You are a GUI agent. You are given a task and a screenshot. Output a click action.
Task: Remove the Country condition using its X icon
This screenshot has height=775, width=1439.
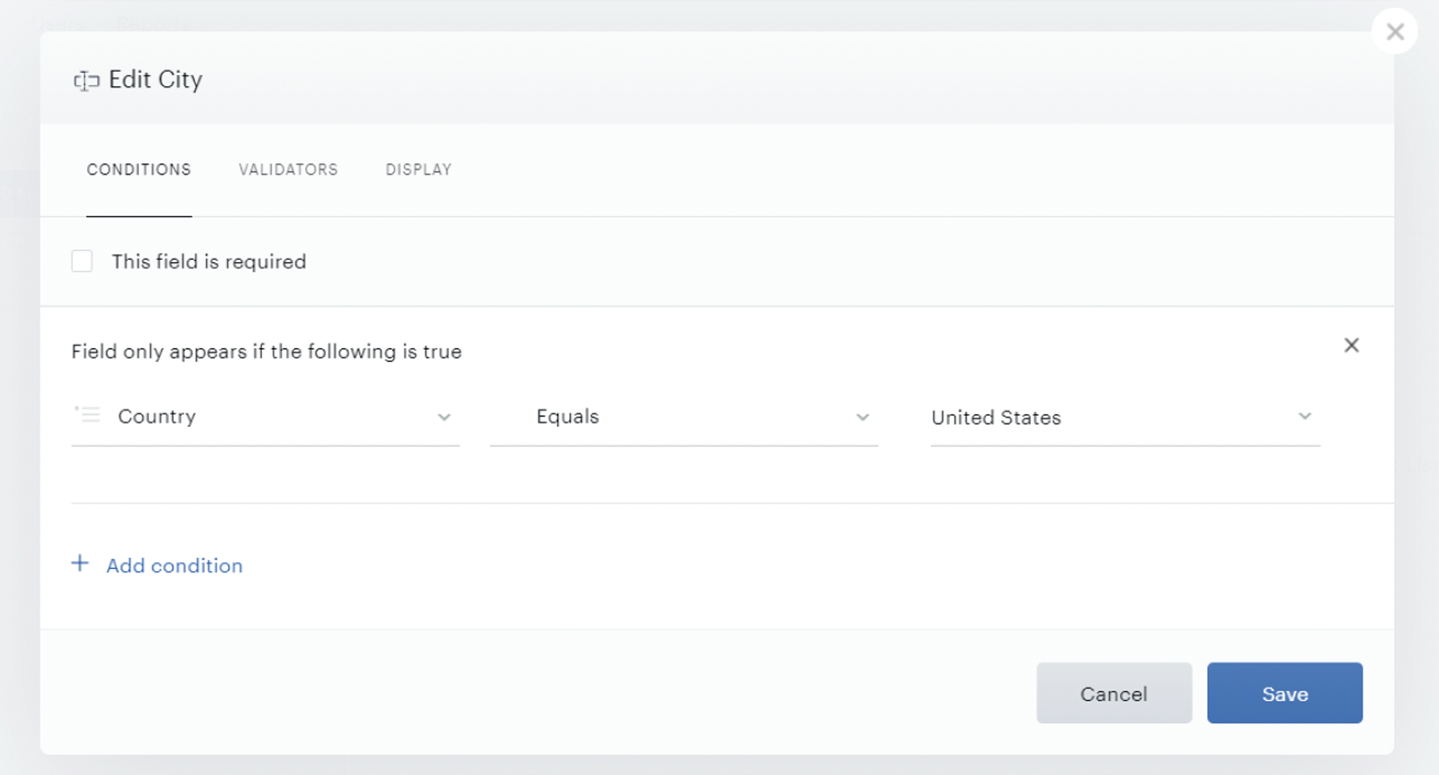tap(1351, 345)
